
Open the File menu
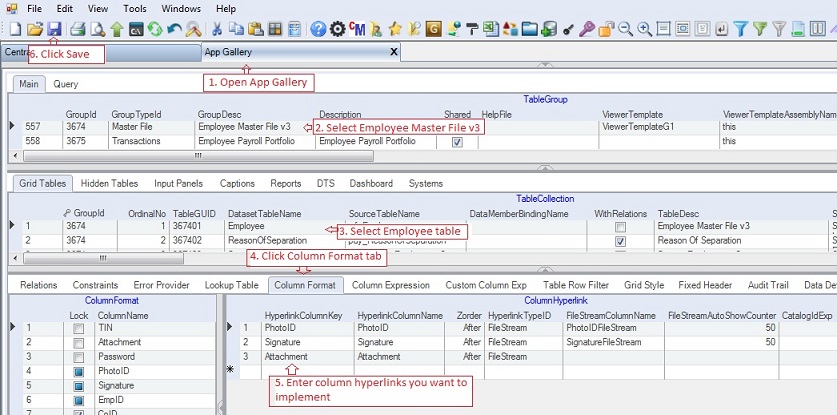[34, 9]
